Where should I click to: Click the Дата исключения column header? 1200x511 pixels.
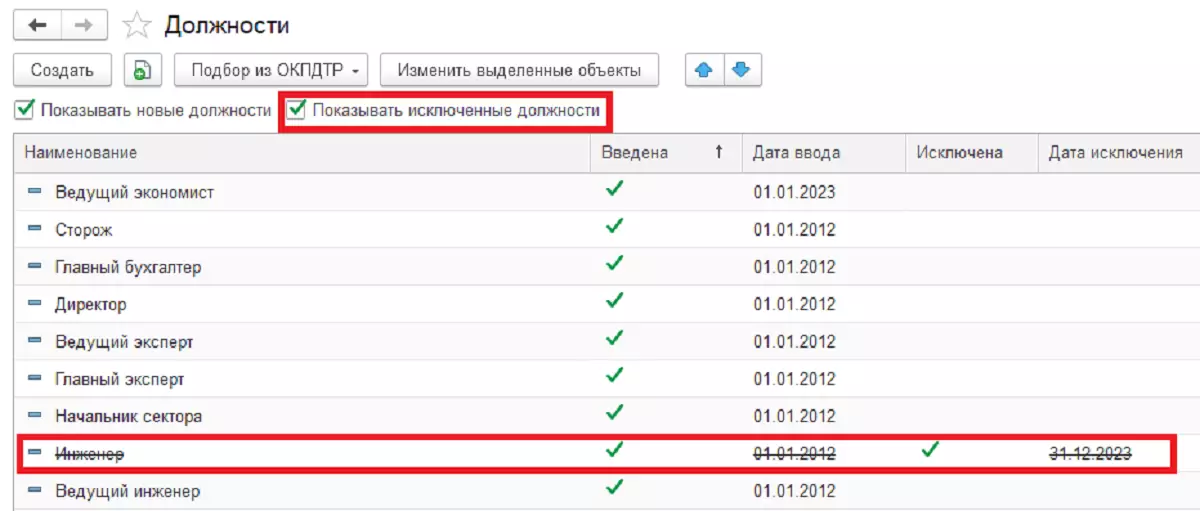click(x=1115, y=153)
